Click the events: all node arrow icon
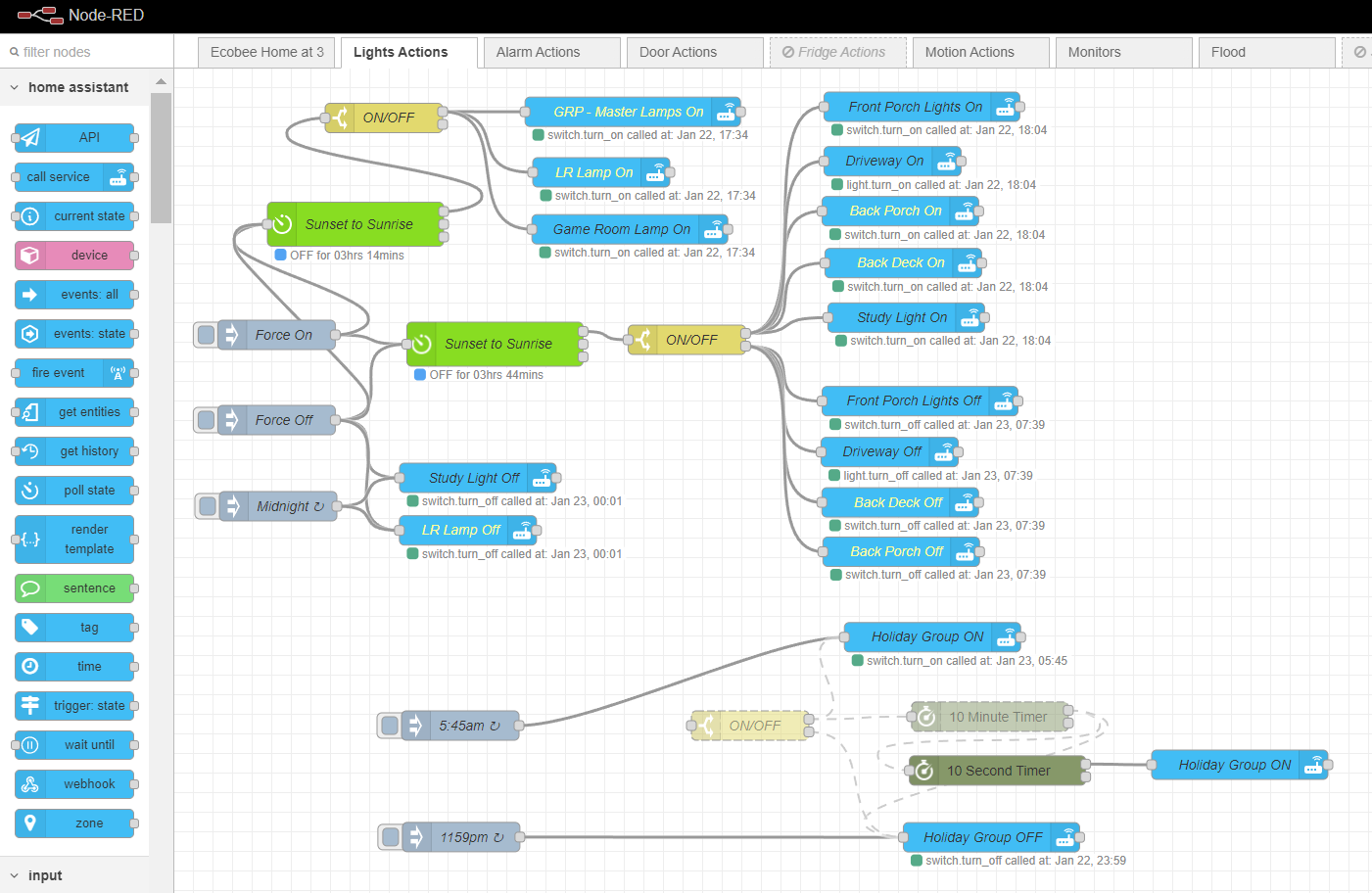Image resolution: width=1372 pixels, height=893 pixels. [30, 295]
